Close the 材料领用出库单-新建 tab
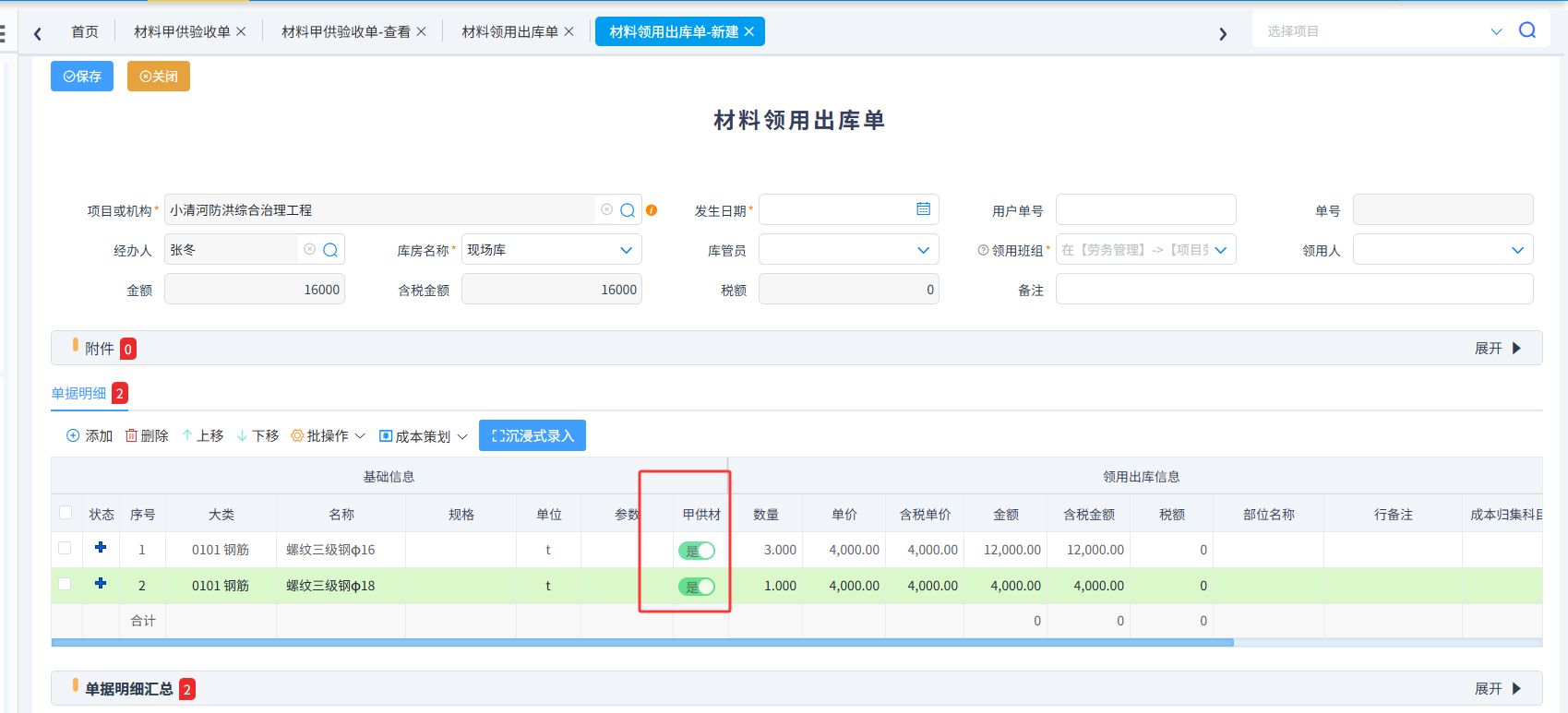Viewport: 1568px width, 713px height. pyautogui.click(x=748, y=31)
